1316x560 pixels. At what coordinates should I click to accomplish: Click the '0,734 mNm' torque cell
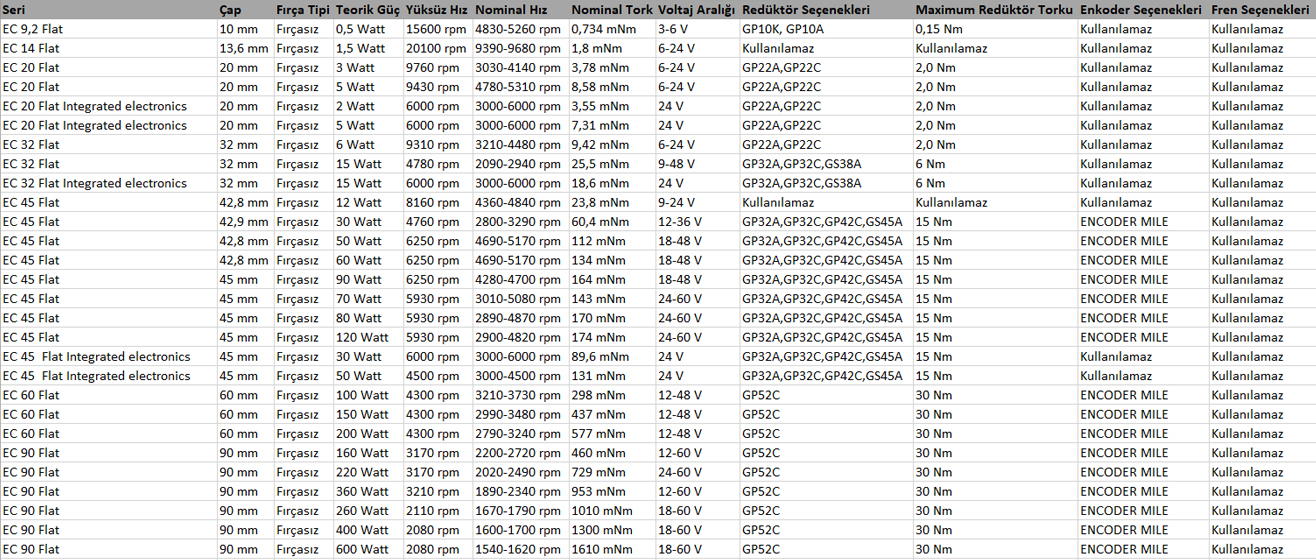pyautogui.click(x=612, y=29)
